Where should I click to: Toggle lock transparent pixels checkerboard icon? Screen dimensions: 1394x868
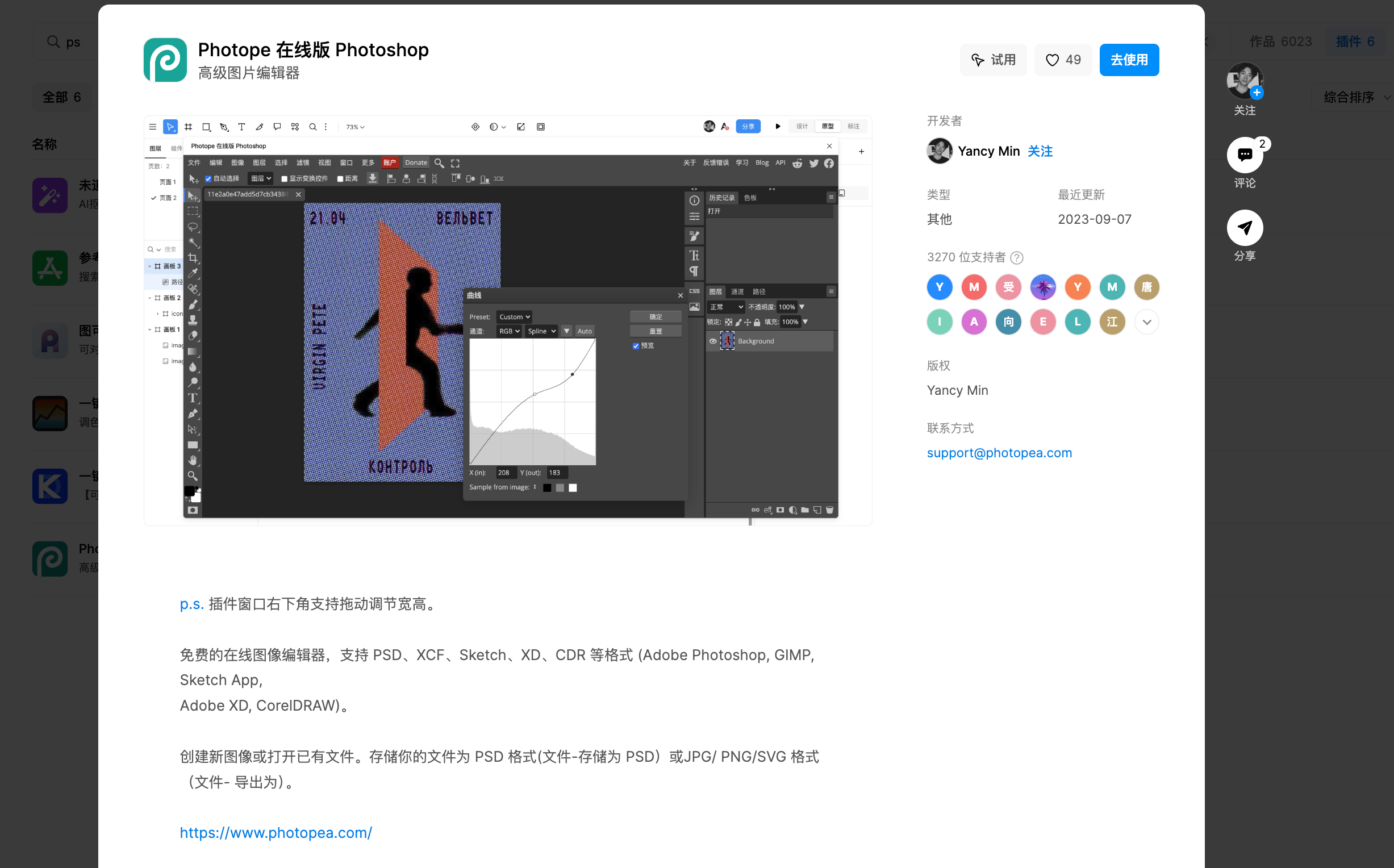728,322
